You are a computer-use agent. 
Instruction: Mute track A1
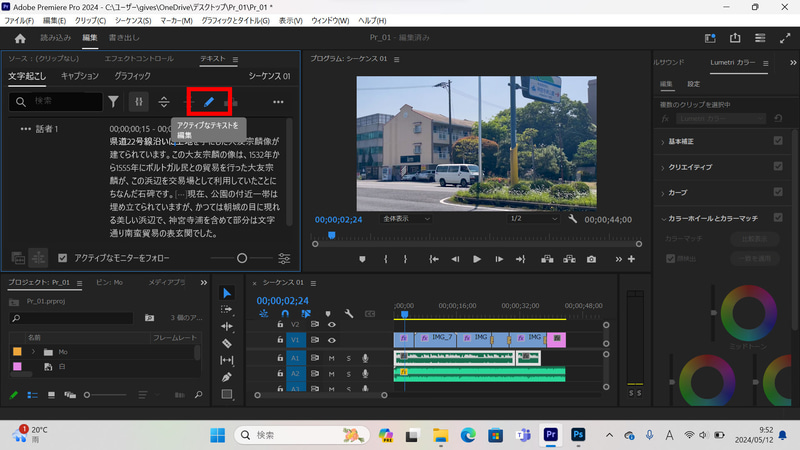(x=332, y=359)
